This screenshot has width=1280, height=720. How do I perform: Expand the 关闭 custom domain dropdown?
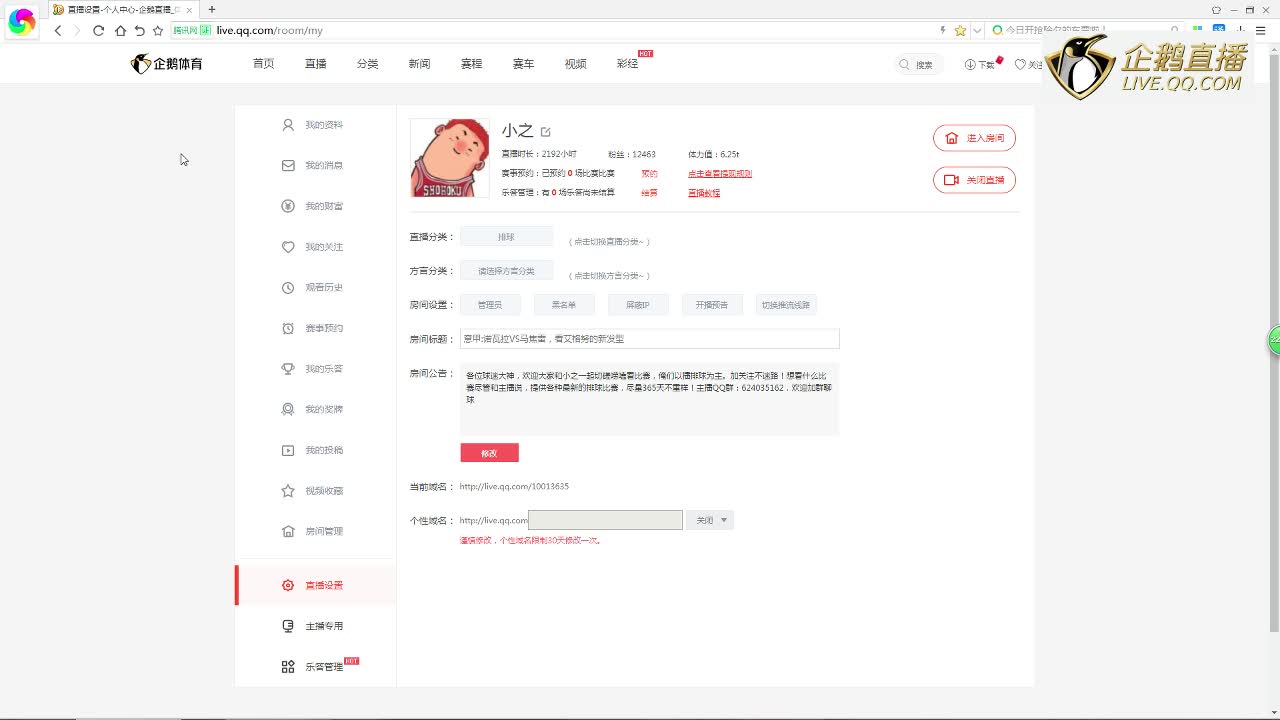(710, 520)
